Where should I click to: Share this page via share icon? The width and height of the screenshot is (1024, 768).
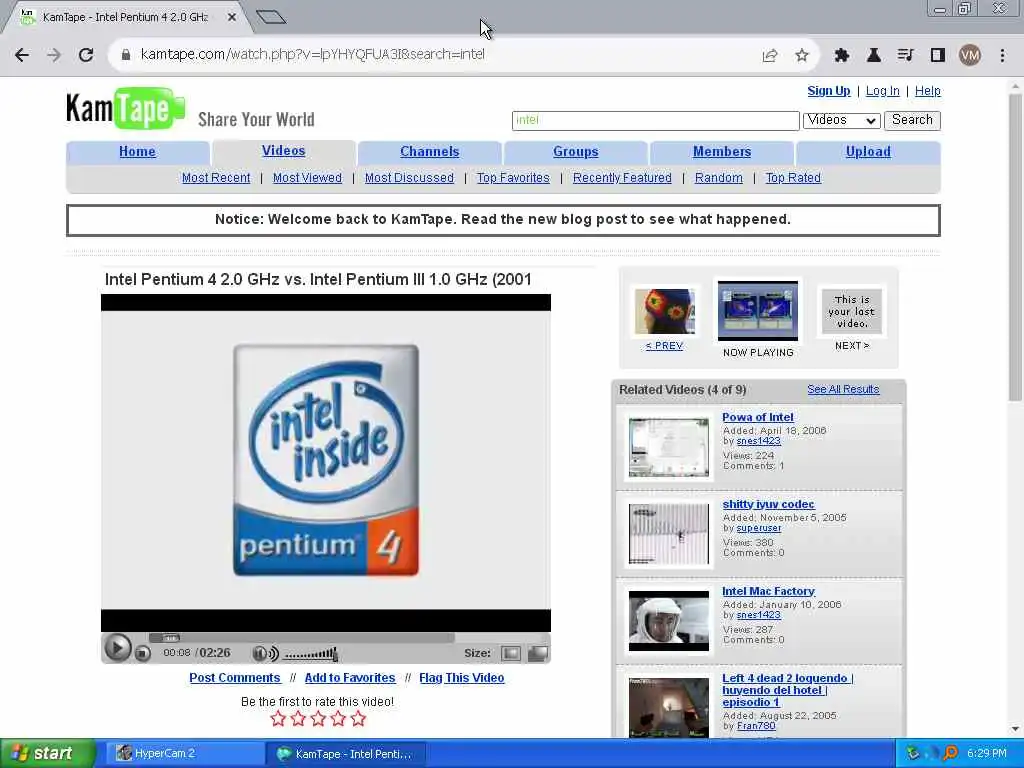(770, 56)
